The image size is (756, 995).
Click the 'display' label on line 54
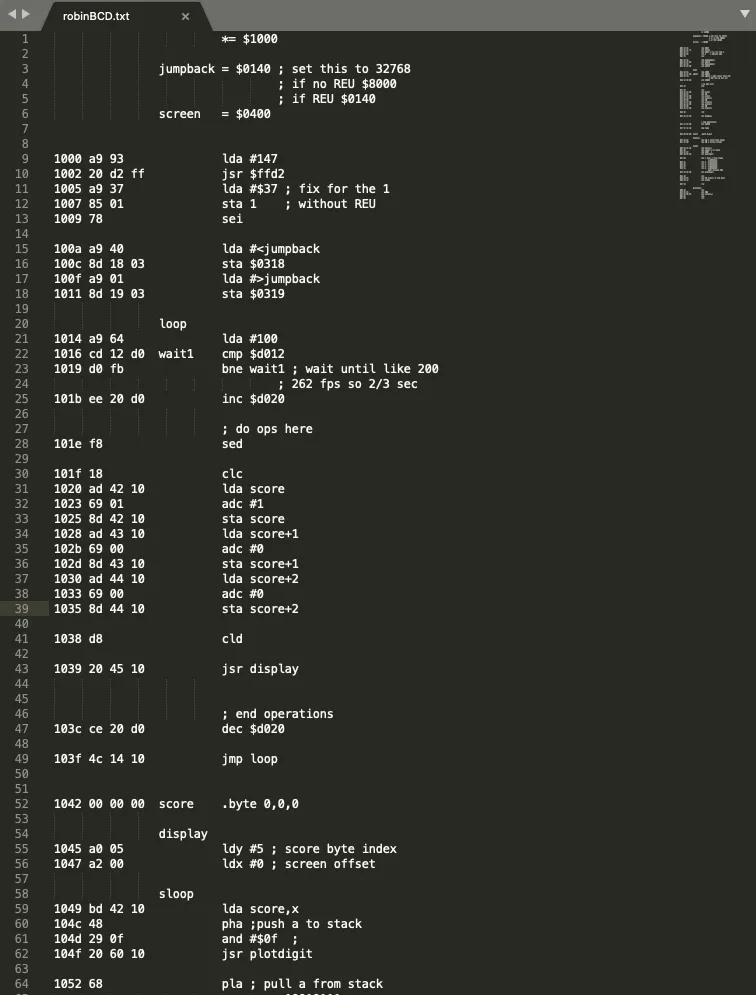183,834
